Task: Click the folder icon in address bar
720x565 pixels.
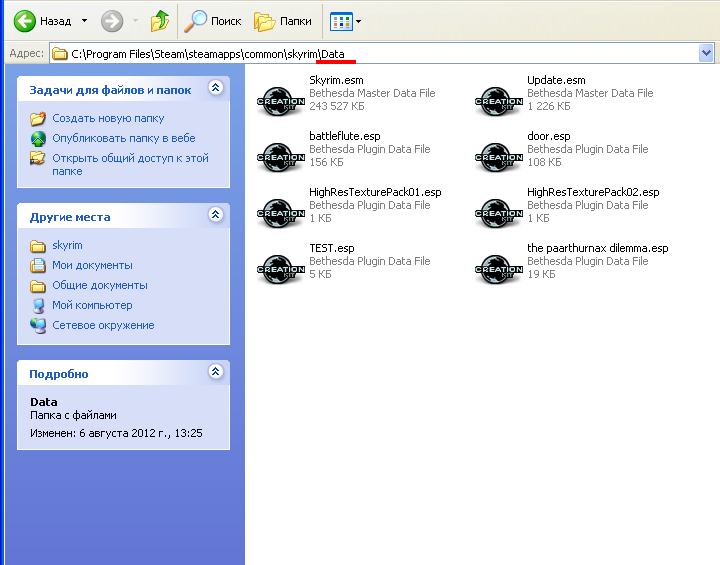Action: [59, 54]
